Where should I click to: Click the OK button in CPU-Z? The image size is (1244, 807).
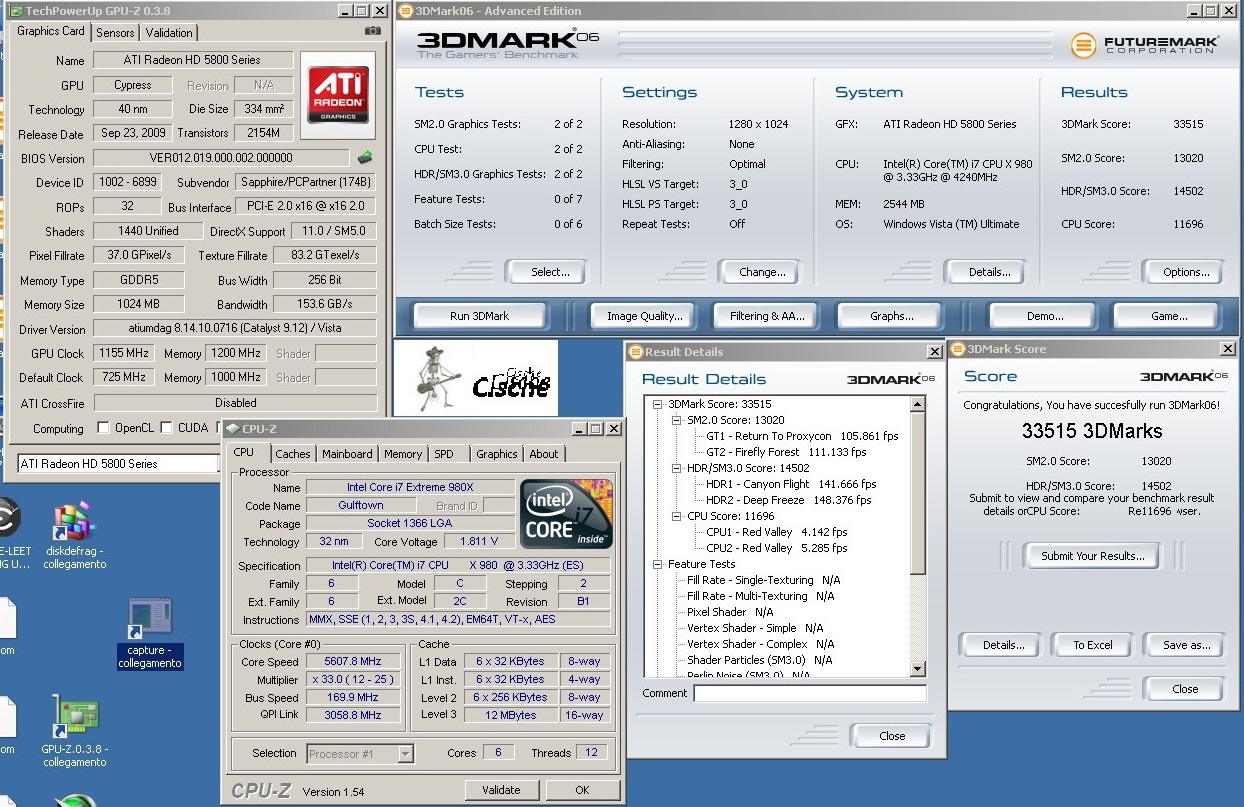(x=582, y=790)
